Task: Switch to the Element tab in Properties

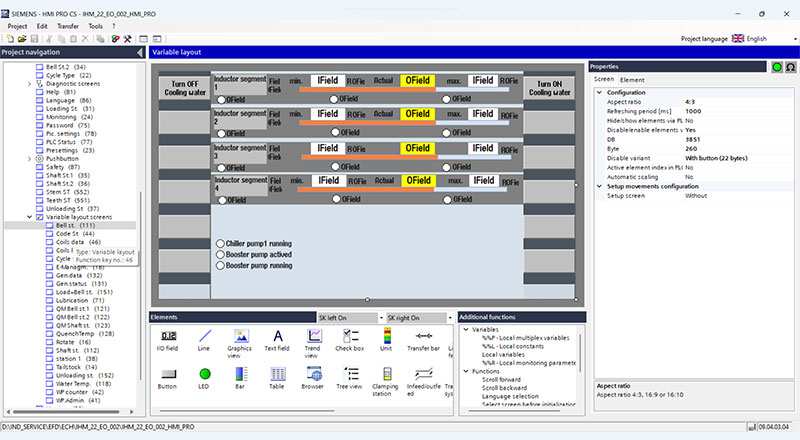Action: [x=632, y=80]
